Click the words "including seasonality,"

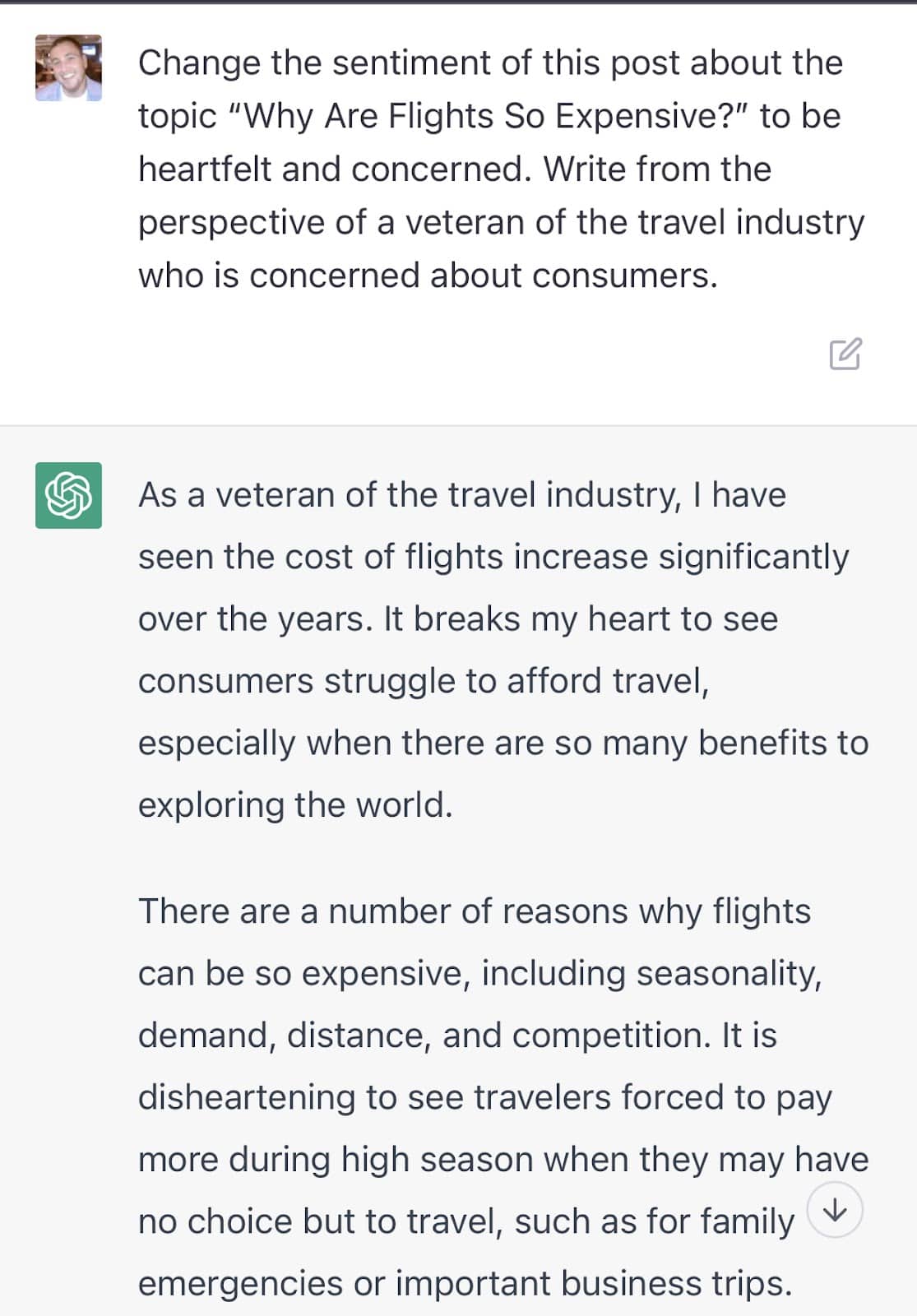651,974
